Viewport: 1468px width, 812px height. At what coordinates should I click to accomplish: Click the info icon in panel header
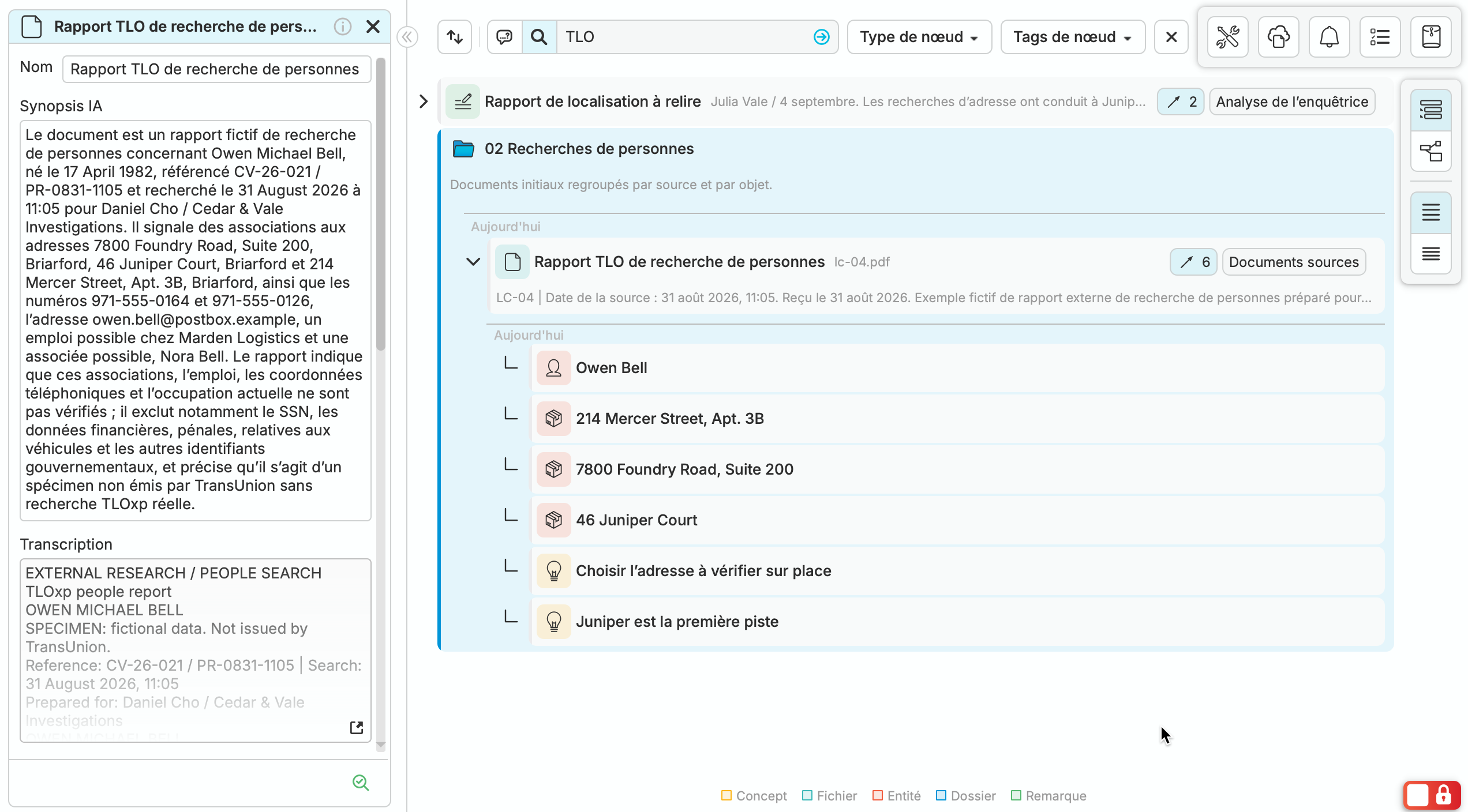click(342, 27)
